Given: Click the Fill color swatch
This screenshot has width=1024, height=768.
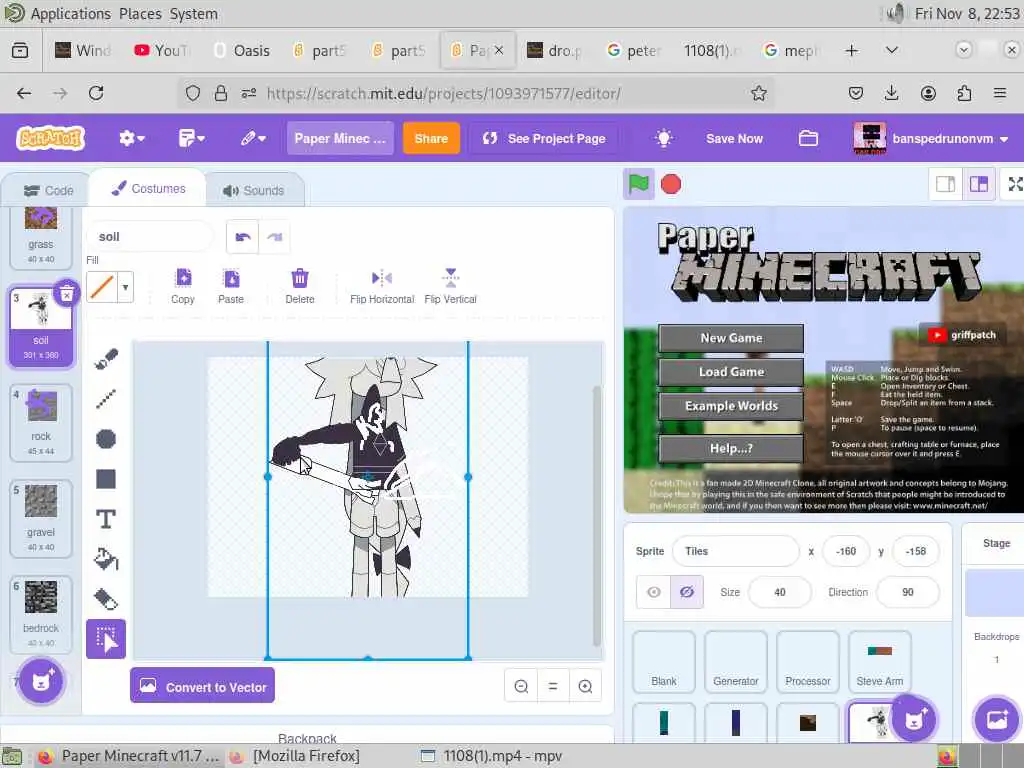Looking at the screenshot, I should point(102,287).
